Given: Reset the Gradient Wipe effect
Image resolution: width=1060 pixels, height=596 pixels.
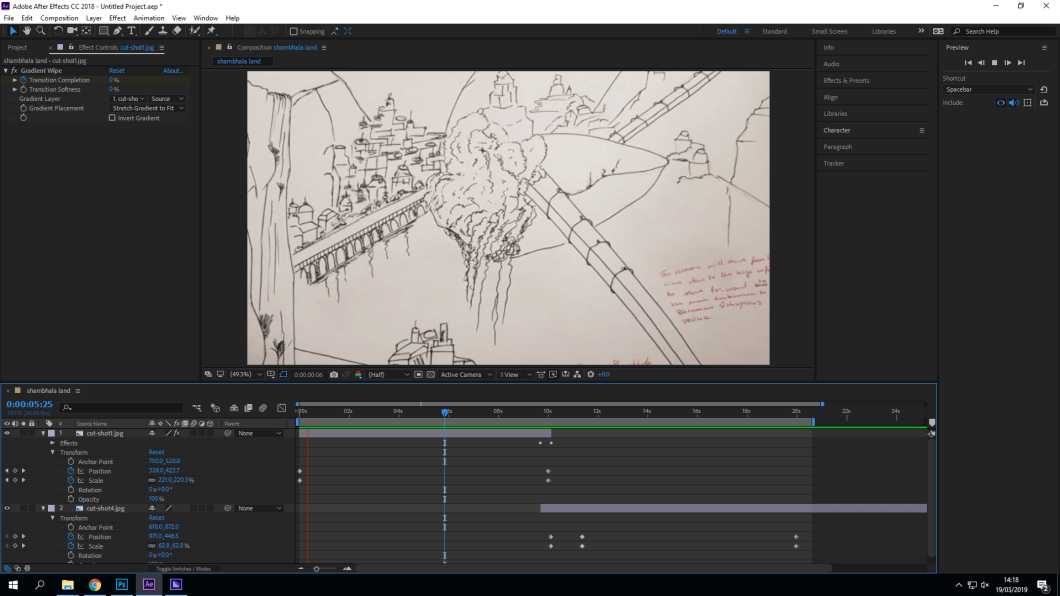Looking at the screenshot, I should (x=117, y=71).
